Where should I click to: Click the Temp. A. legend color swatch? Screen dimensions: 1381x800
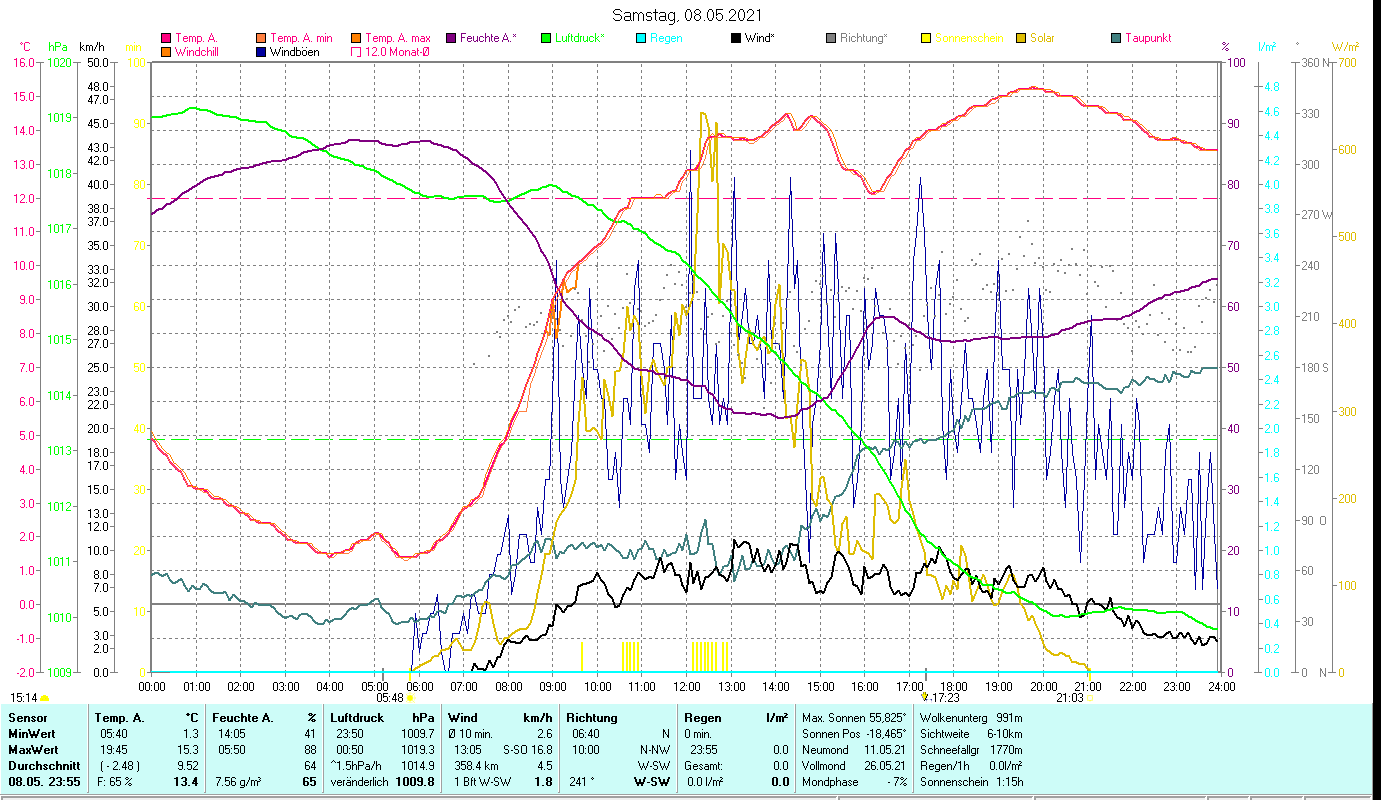166,38
